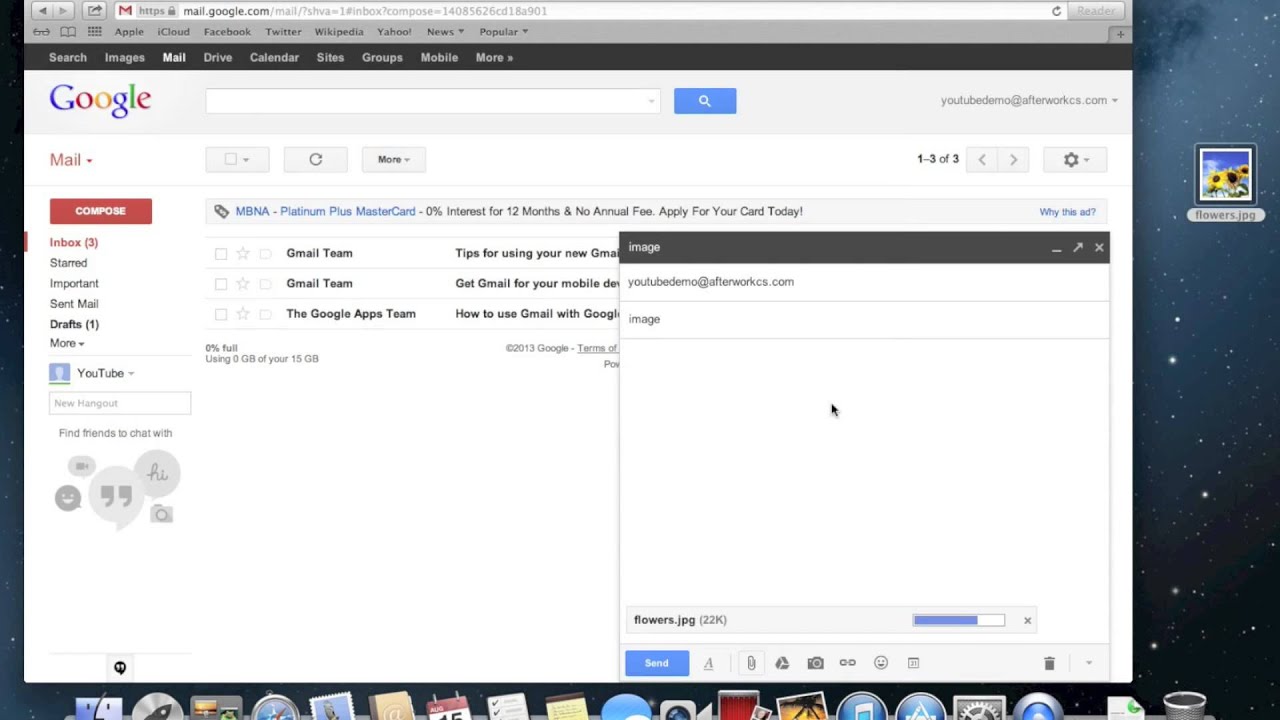Open Finder from the Dock
The image size is (1280, 720).
tap(98, 708)
